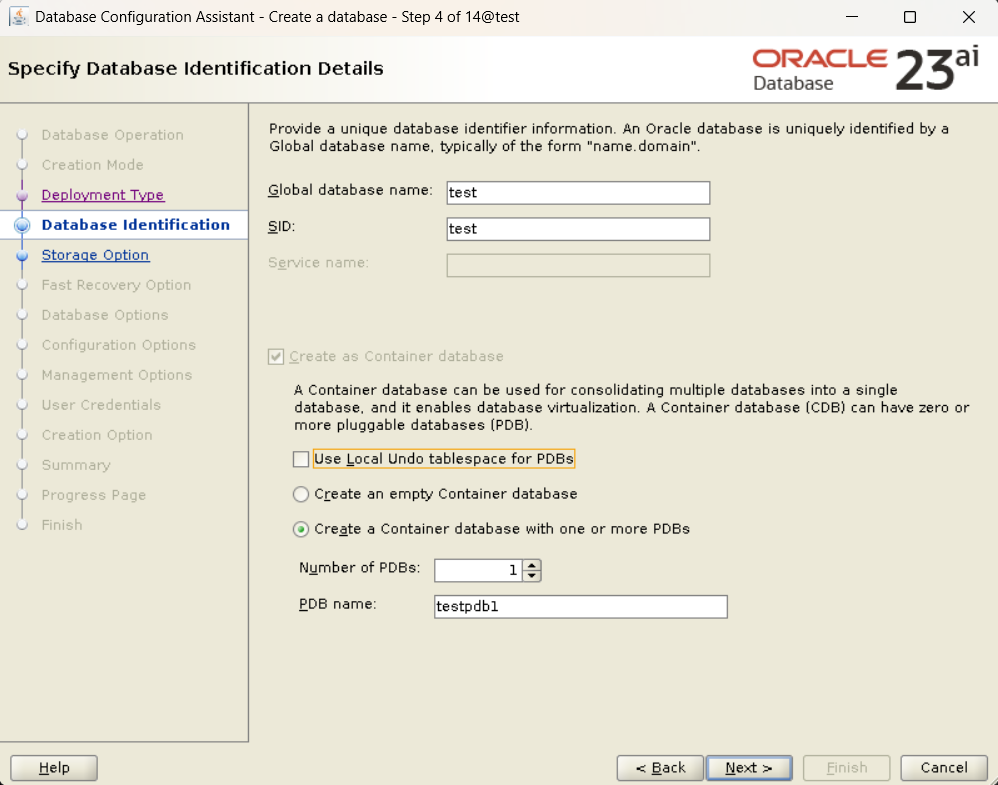Click the 'Service name:' label
The image size is (998, 785).
point(318,263)
